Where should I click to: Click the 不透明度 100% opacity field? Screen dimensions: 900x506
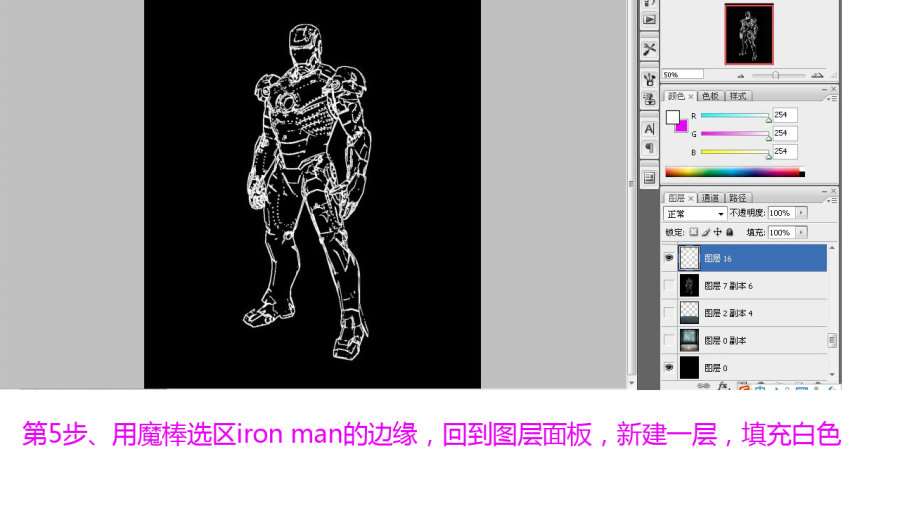pos(781,213)
